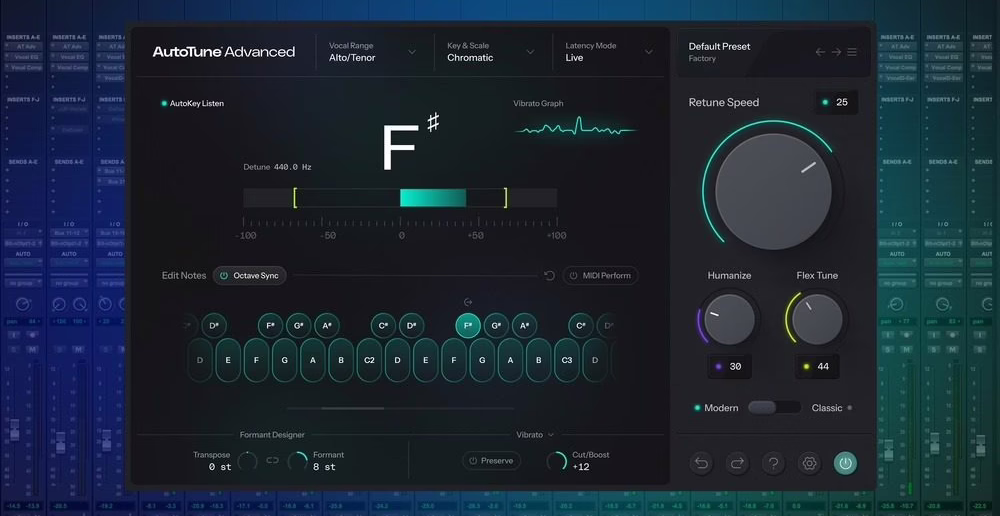
Task: Click the Vibrato Graph label
Action: 538,103
